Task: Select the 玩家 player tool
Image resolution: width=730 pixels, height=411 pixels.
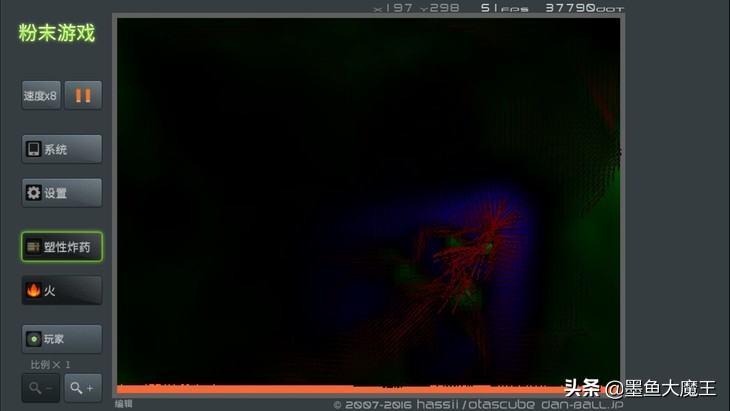Action: click(x=62, y=339)
